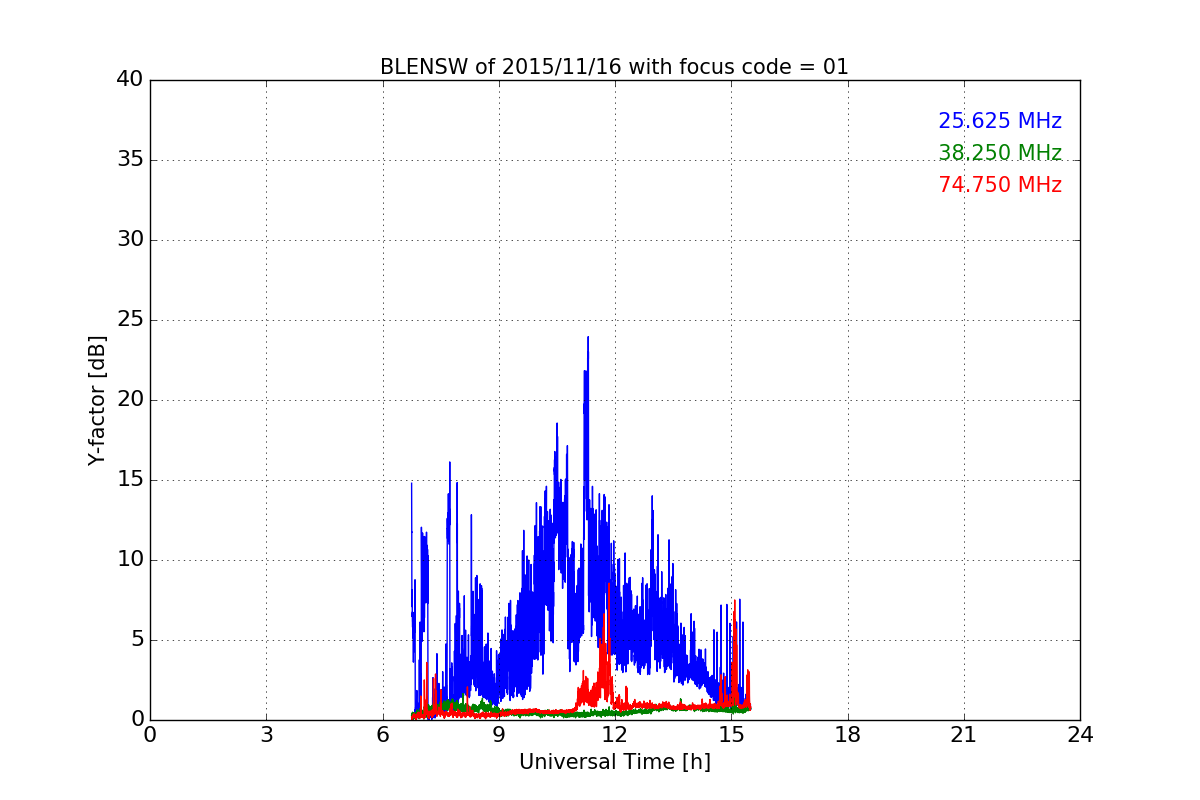Screen dimensions: 1200x800
Task: Click the y-axis tick label '10'
Action: [130, 560]
